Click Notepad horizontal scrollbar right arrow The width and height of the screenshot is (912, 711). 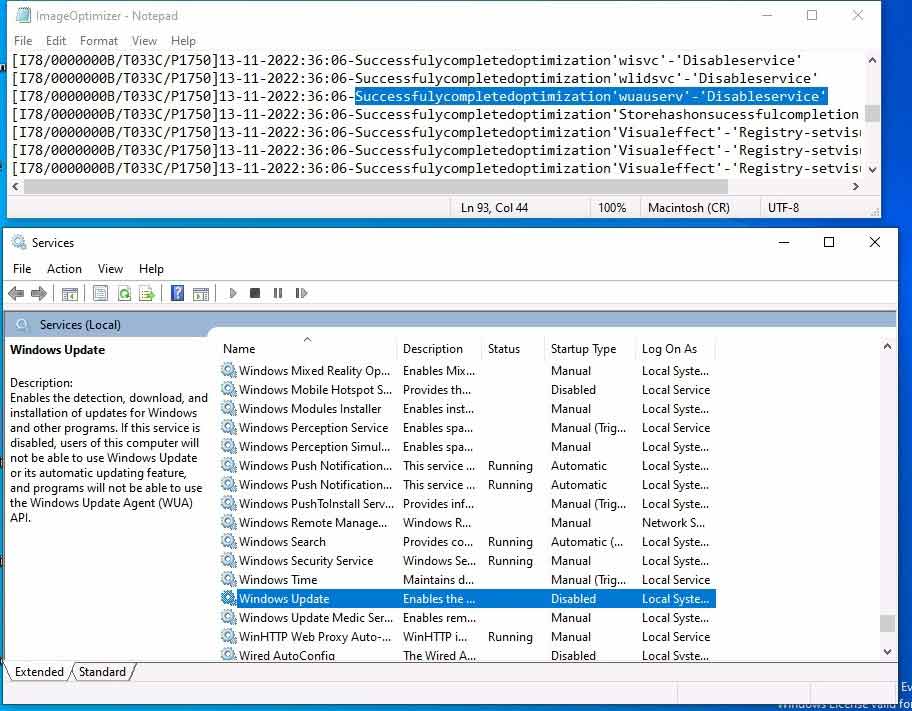click(855, 186)
